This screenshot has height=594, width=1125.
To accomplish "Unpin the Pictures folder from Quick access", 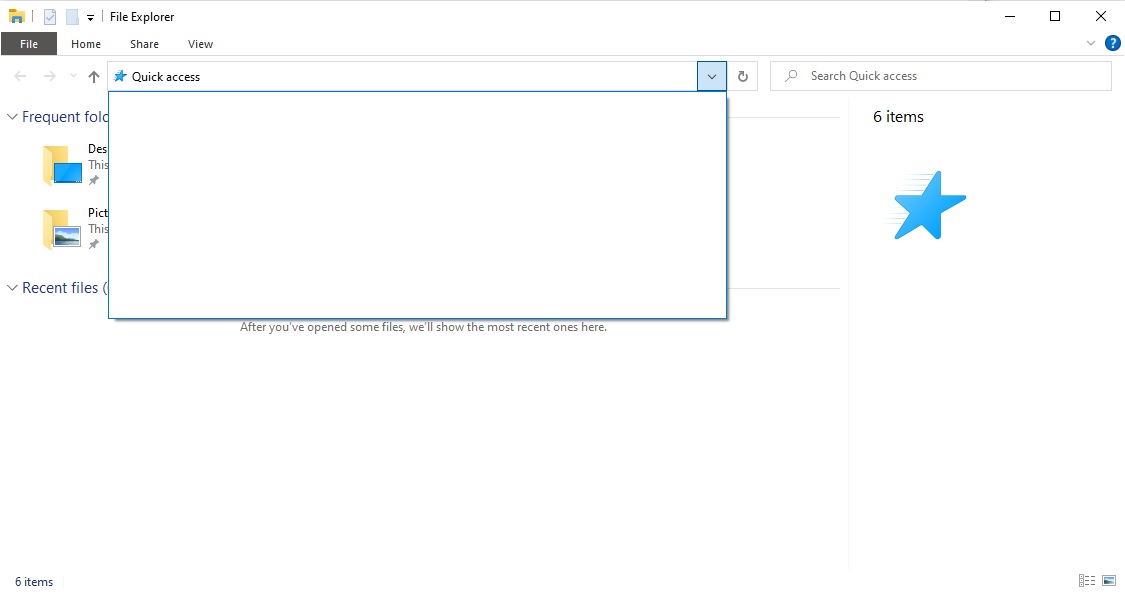I will point(92,244).
